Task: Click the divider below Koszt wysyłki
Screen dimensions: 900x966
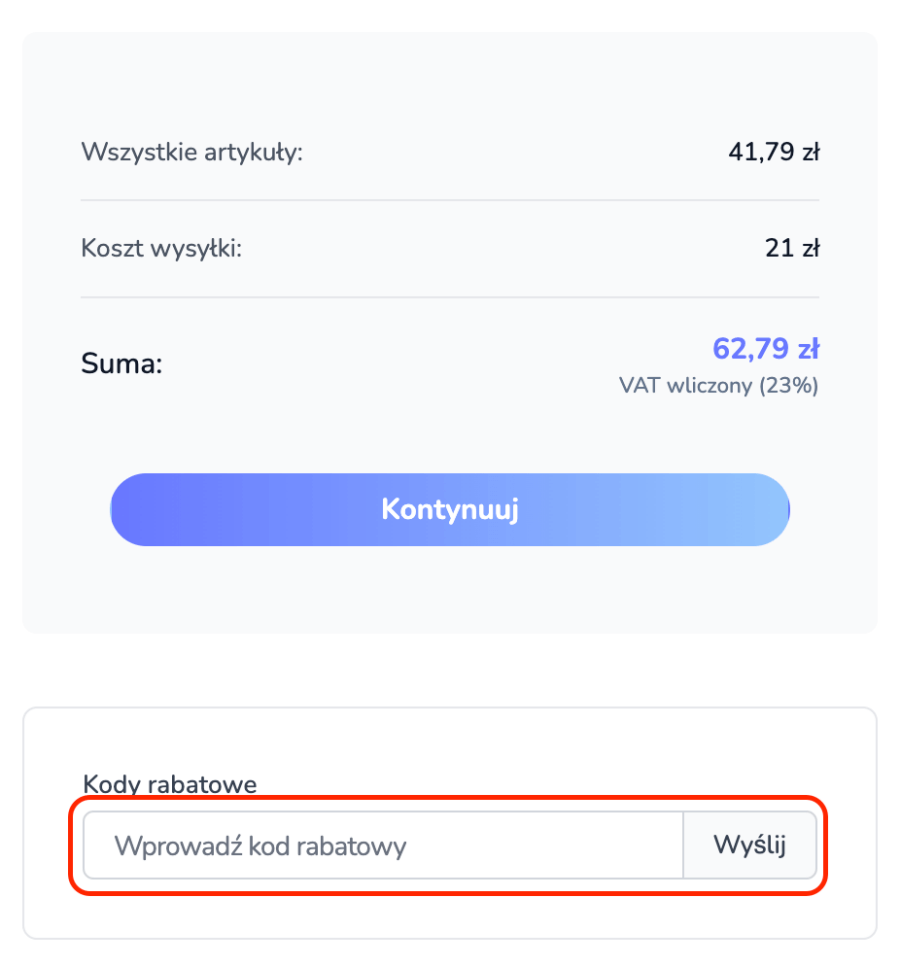Action: pyautogui.click(x=450, y=297)
